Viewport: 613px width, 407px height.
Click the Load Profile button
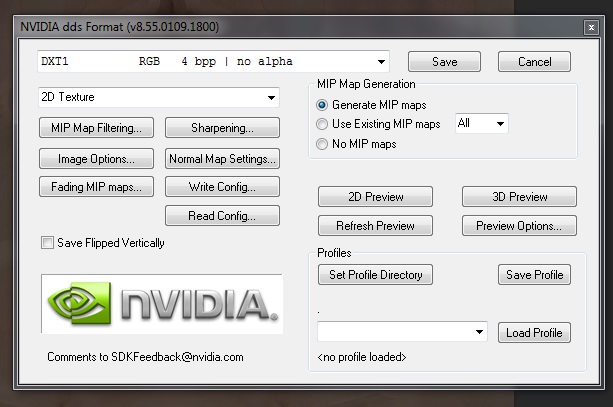(x=534, y=333)
